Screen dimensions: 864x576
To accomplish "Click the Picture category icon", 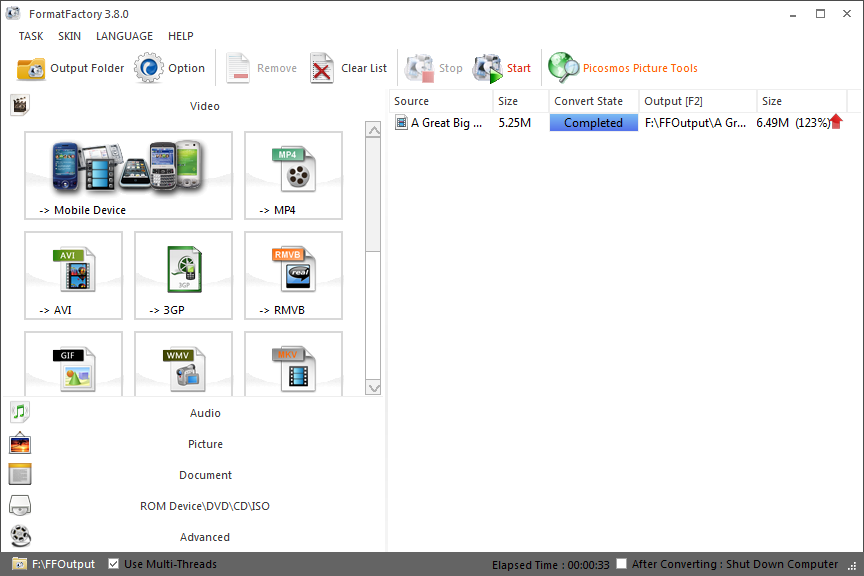I will coord(20,443).
